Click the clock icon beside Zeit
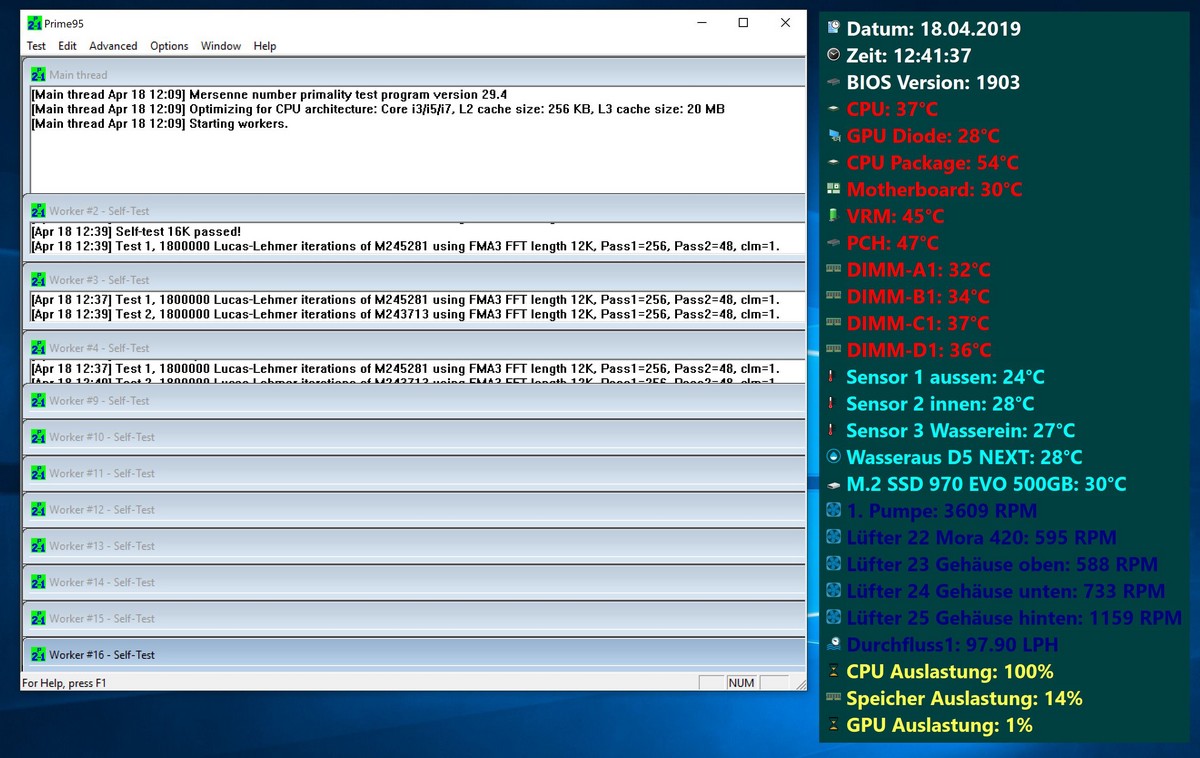The width and height of the screenshot is (1200, 758). point(834,55)
